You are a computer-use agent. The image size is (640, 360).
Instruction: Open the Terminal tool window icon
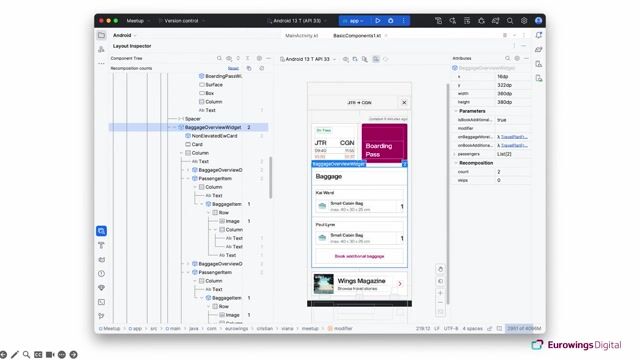point(102,302)
